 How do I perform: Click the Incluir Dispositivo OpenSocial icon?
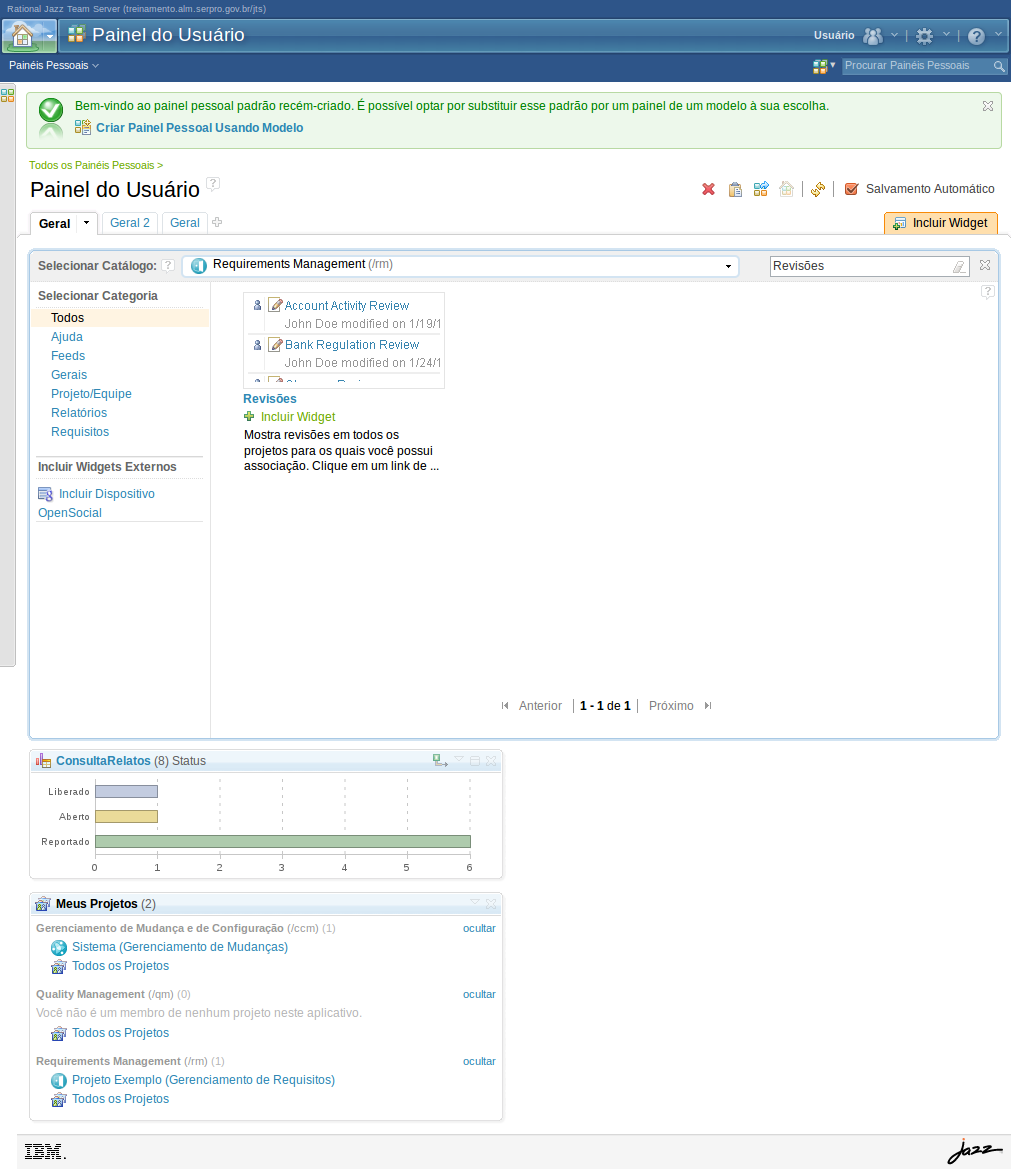45,494
